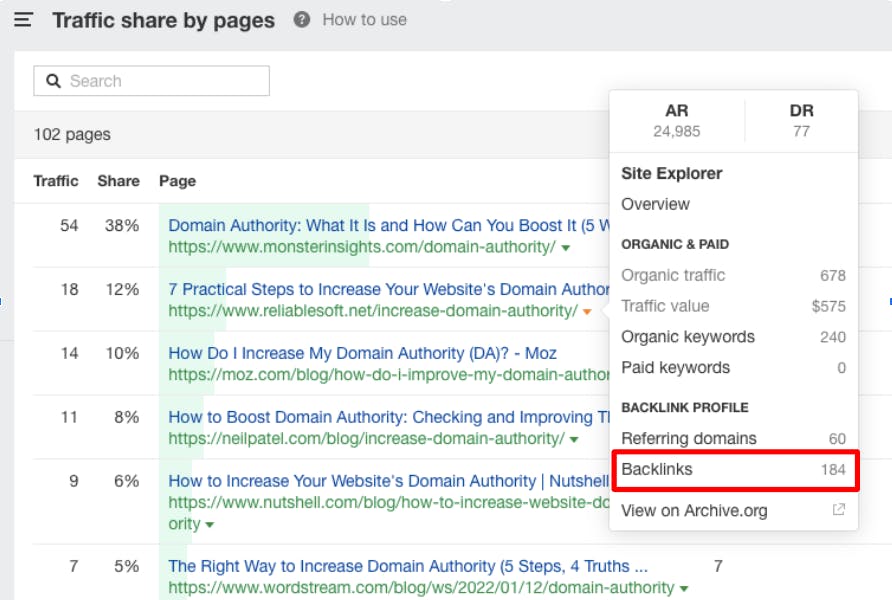
Task: Select Overview in Site Explorer menu
Action: click(x=655, y=204)
